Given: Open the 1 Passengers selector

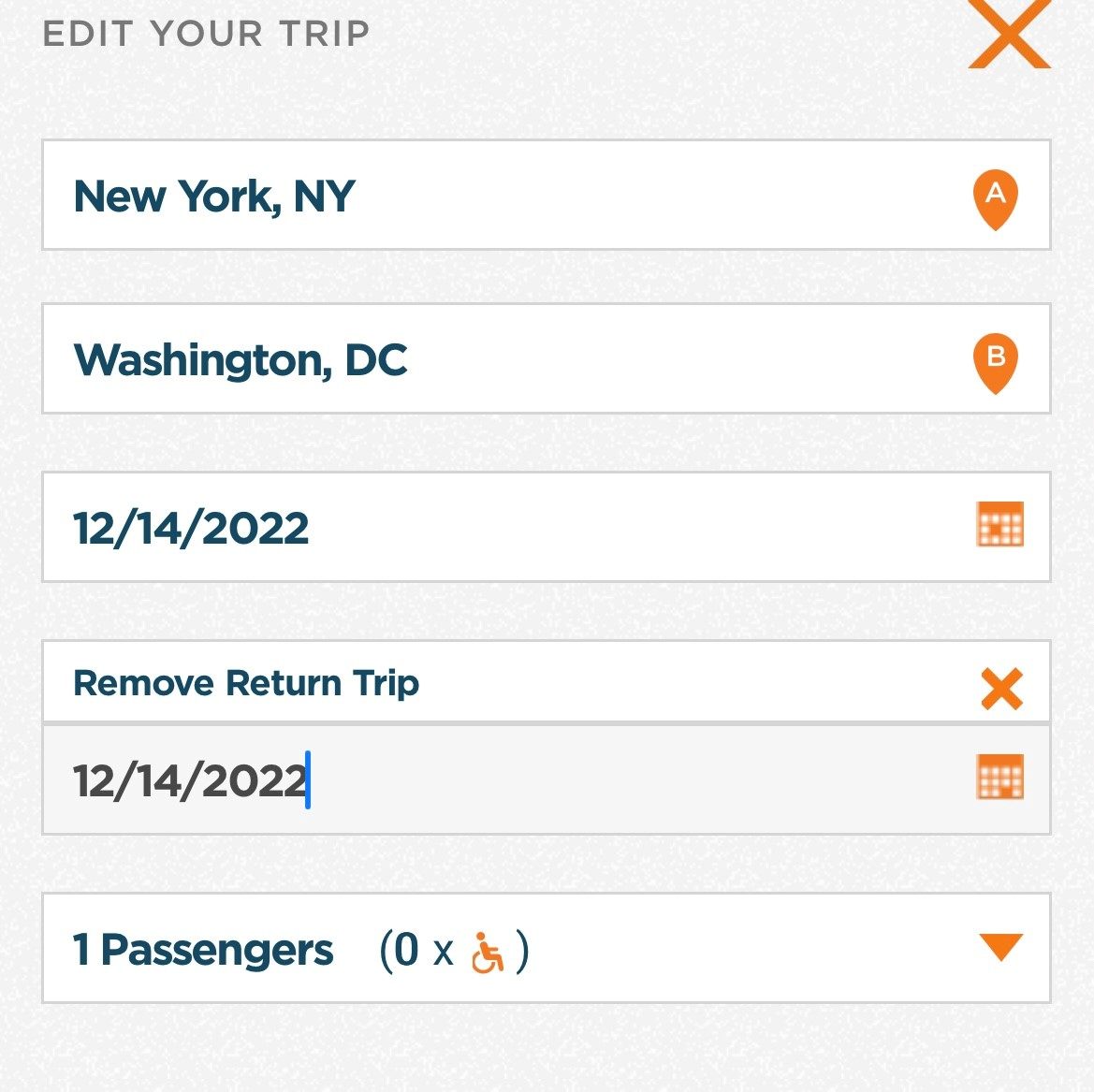Looking at the screenshot, I should tap(203, 950).
